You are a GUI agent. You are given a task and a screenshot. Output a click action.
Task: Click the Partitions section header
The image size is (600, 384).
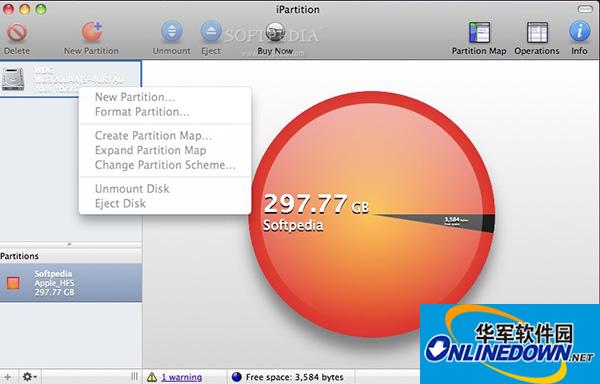(71, 256)
